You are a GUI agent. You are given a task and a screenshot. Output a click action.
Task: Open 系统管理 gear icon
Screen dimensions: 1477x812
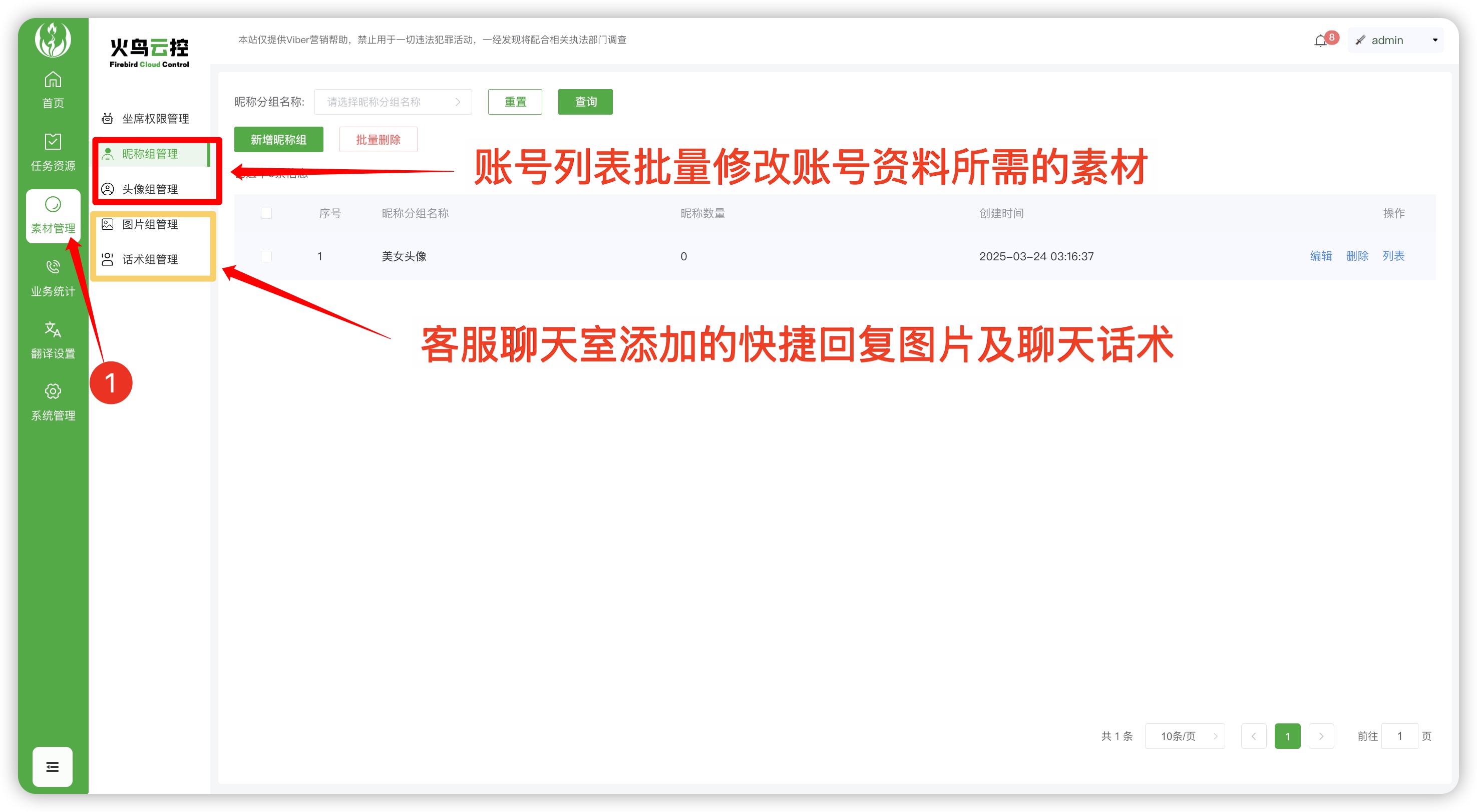point(53,391)
